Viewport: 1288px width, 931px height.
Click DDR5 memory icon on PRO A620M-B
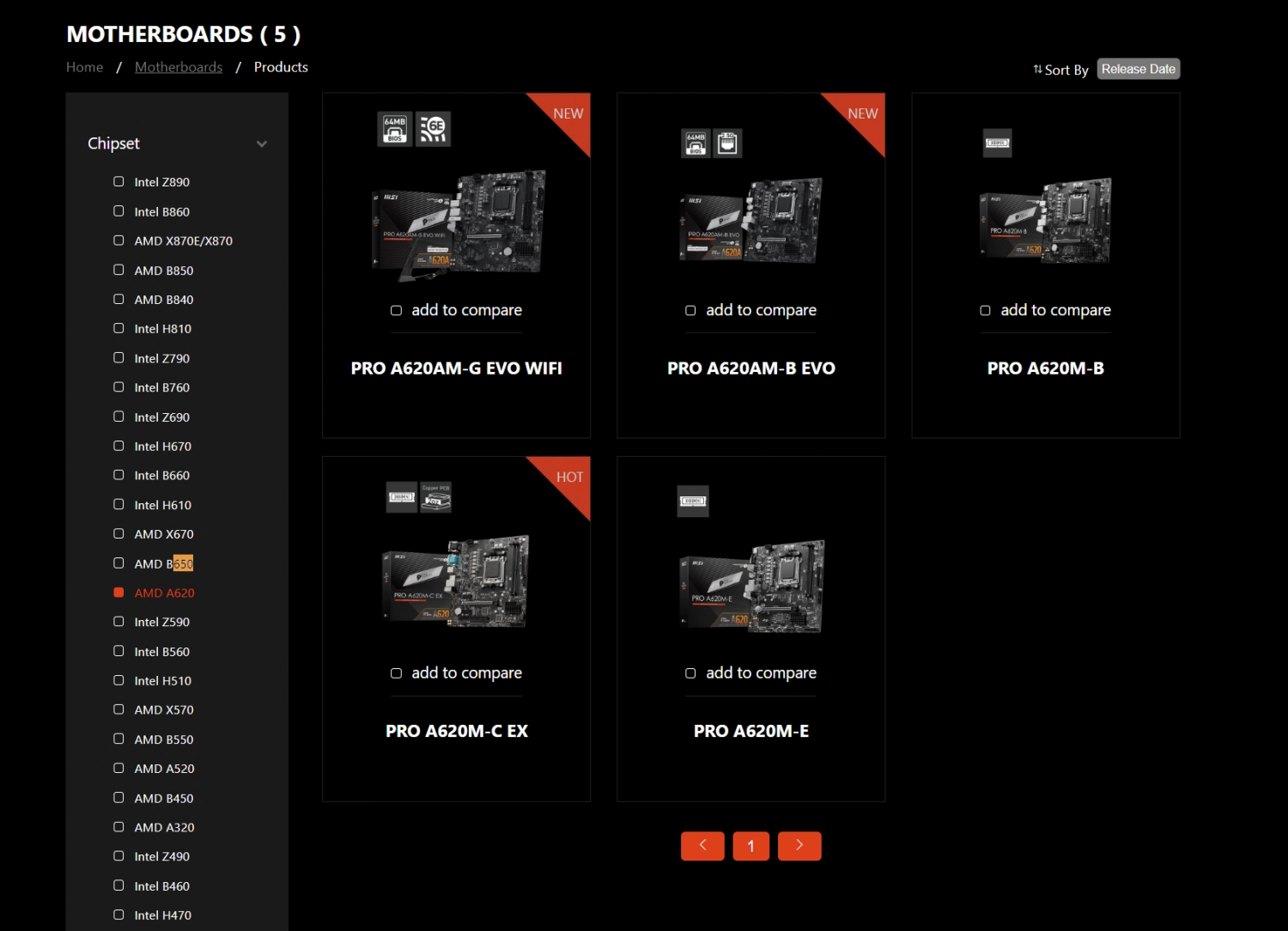[997, 143]
